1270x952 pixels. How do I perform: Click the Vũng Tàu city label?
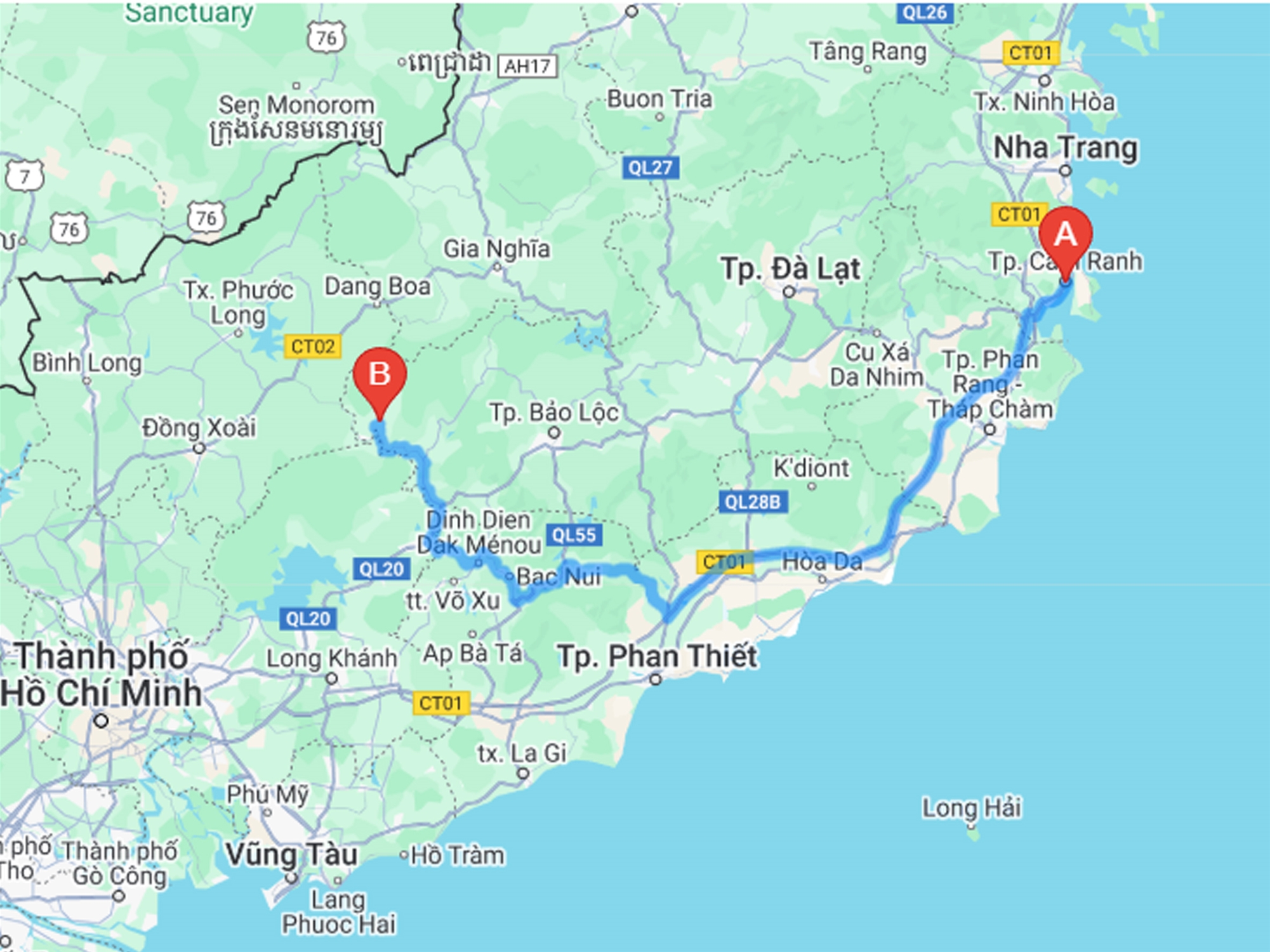coord(291,855)
